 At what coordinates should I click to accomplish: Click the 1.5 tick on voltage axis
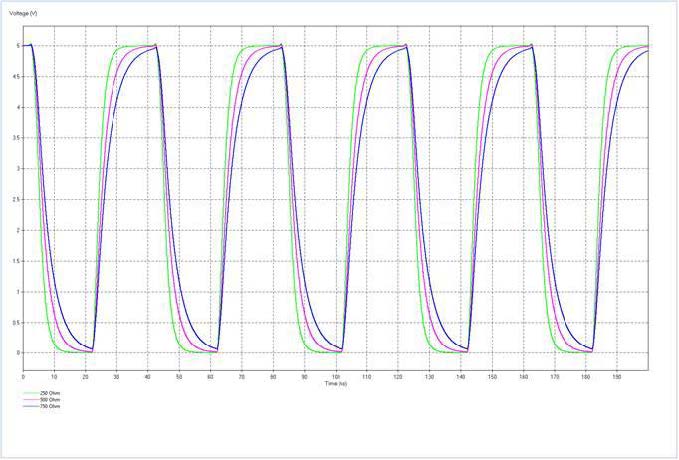tap(14, 261)
